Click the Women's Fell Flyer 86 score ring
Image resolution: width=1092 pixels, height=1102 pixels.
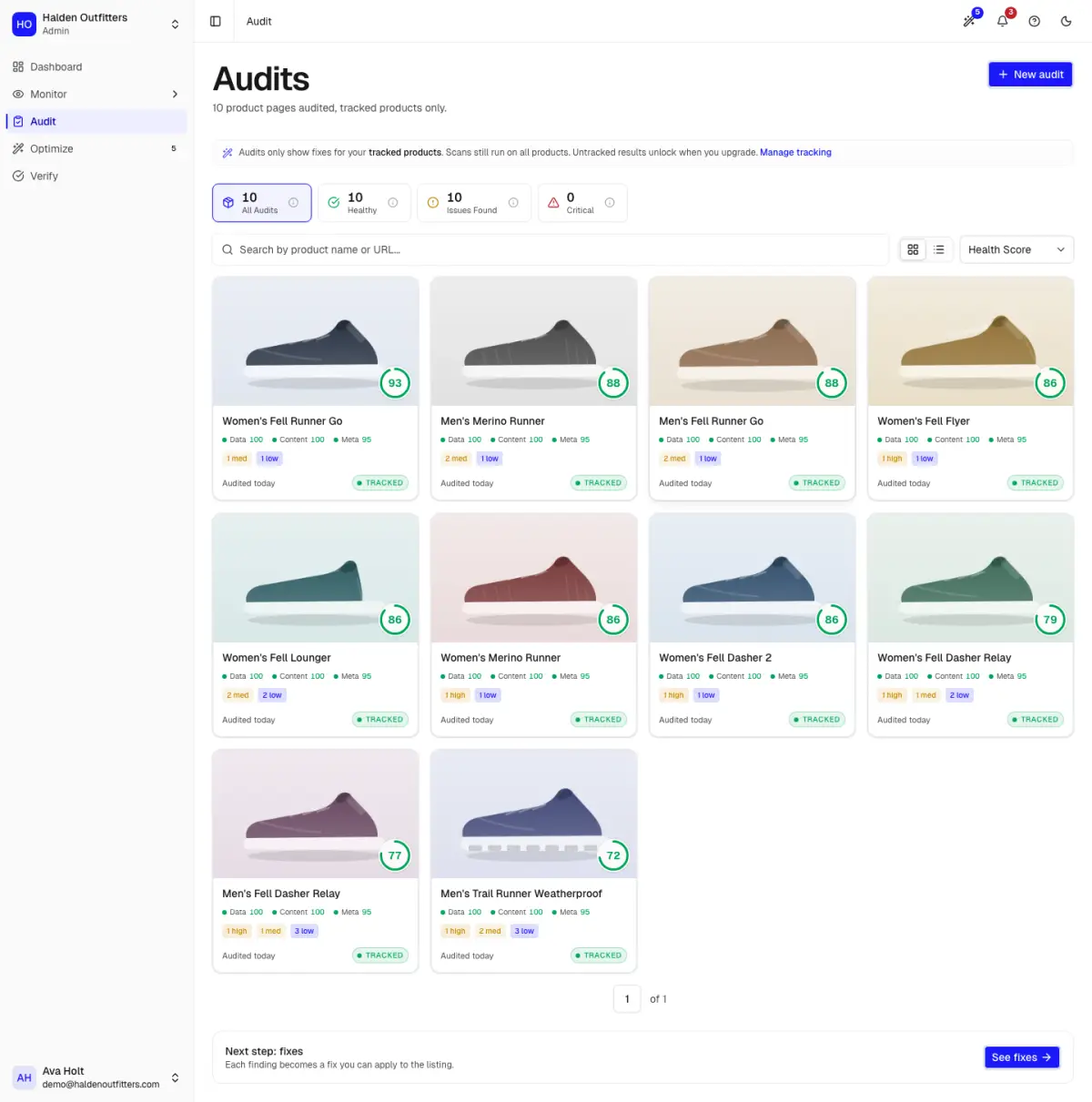(1050, 383)
